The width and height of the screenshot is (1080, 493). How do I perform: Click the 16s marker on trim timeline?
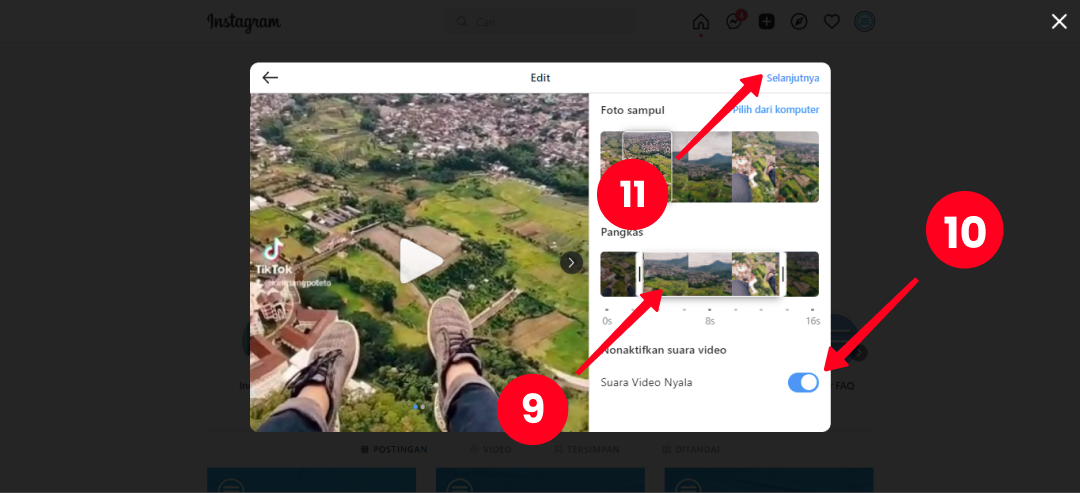point(813,321)
